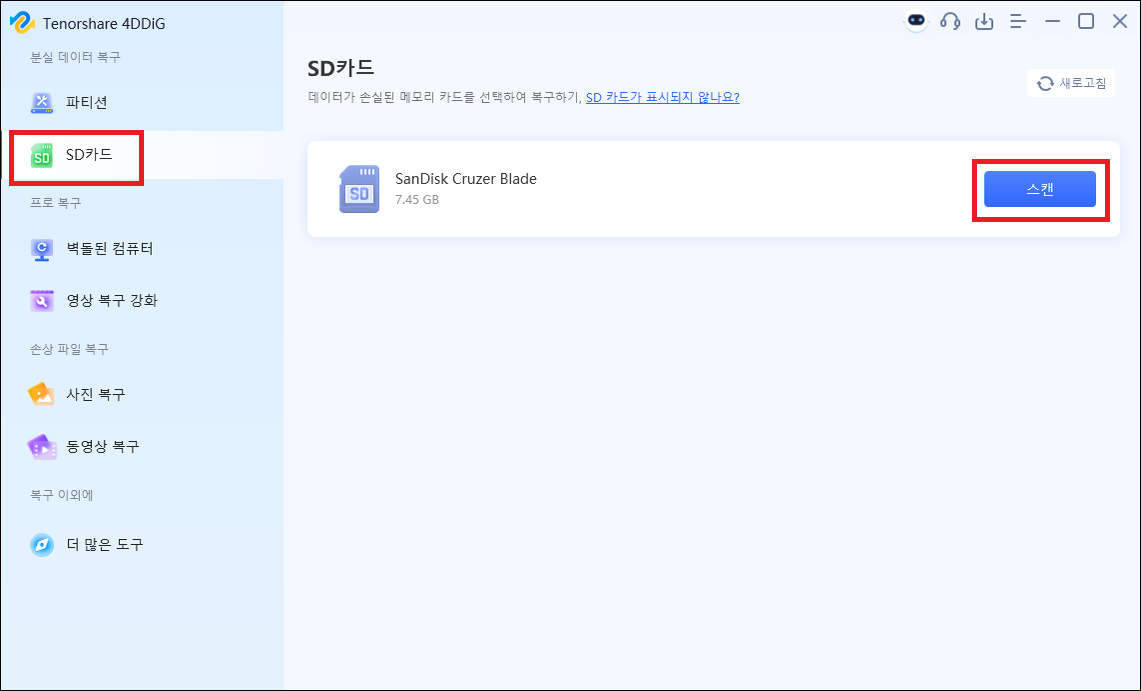The width and height of the screenshot is (1141, 691).
Task: Select SD카드 in the sidebar
Action: 142,155
